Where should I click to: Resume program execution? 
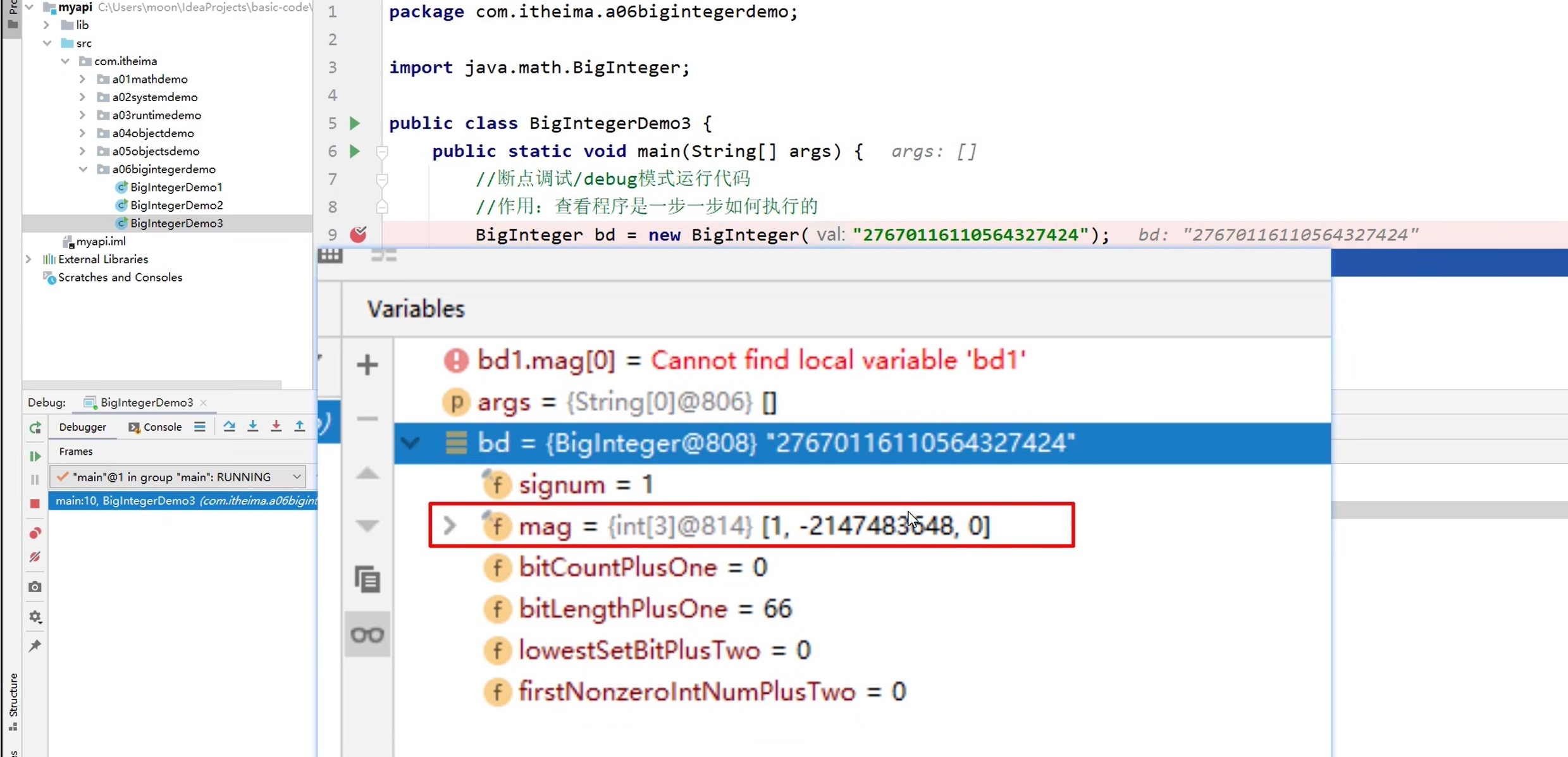point(35,456)
